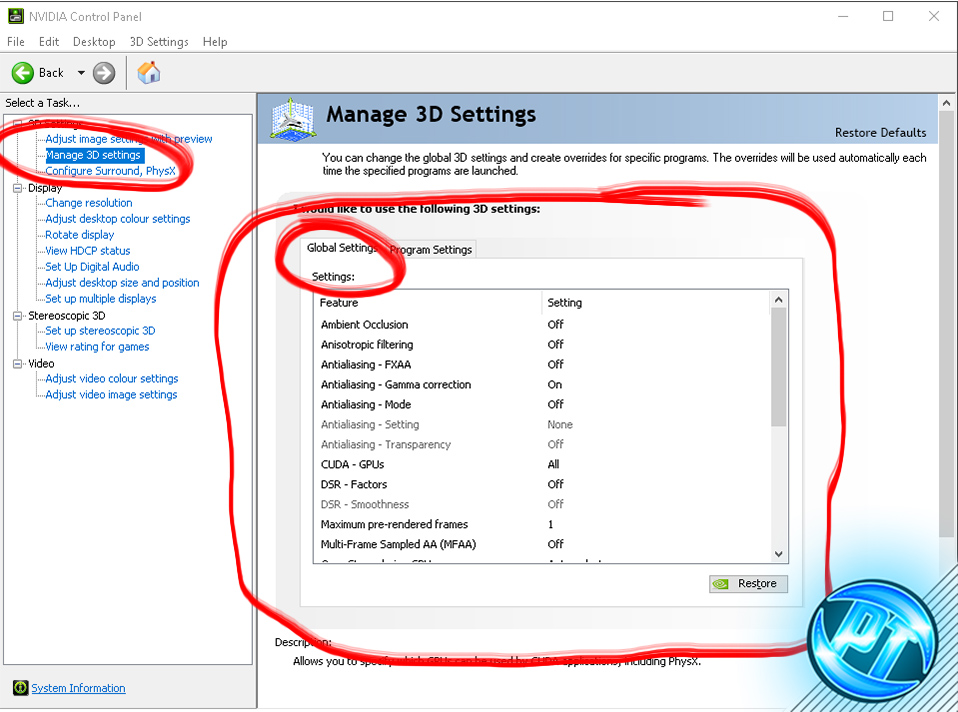Switch to the Program Settings tab
958x712 pixels.
point(431,249)
